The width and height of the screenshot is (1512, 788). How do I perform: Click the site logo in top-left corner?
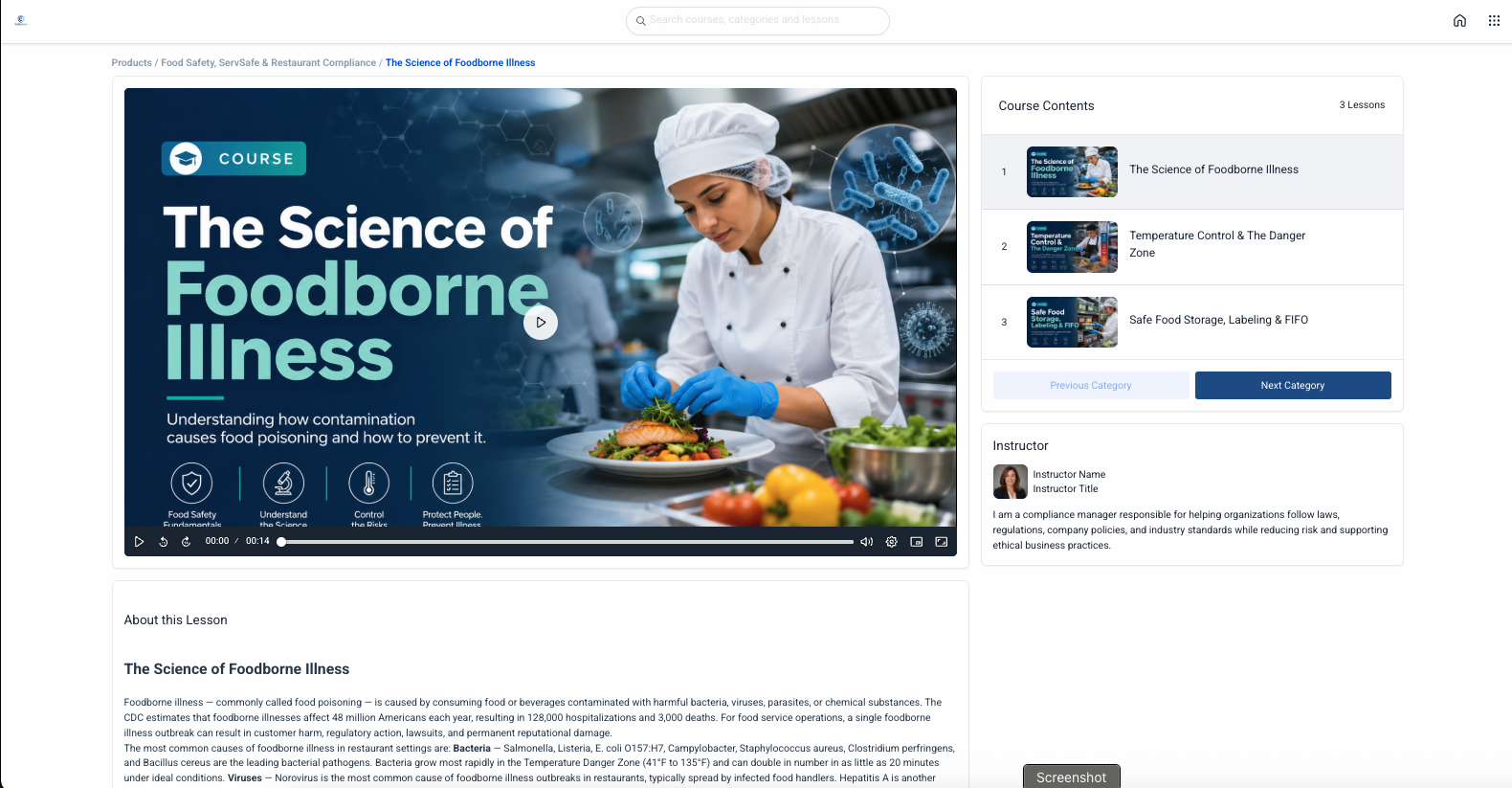(x=21, y=20)
